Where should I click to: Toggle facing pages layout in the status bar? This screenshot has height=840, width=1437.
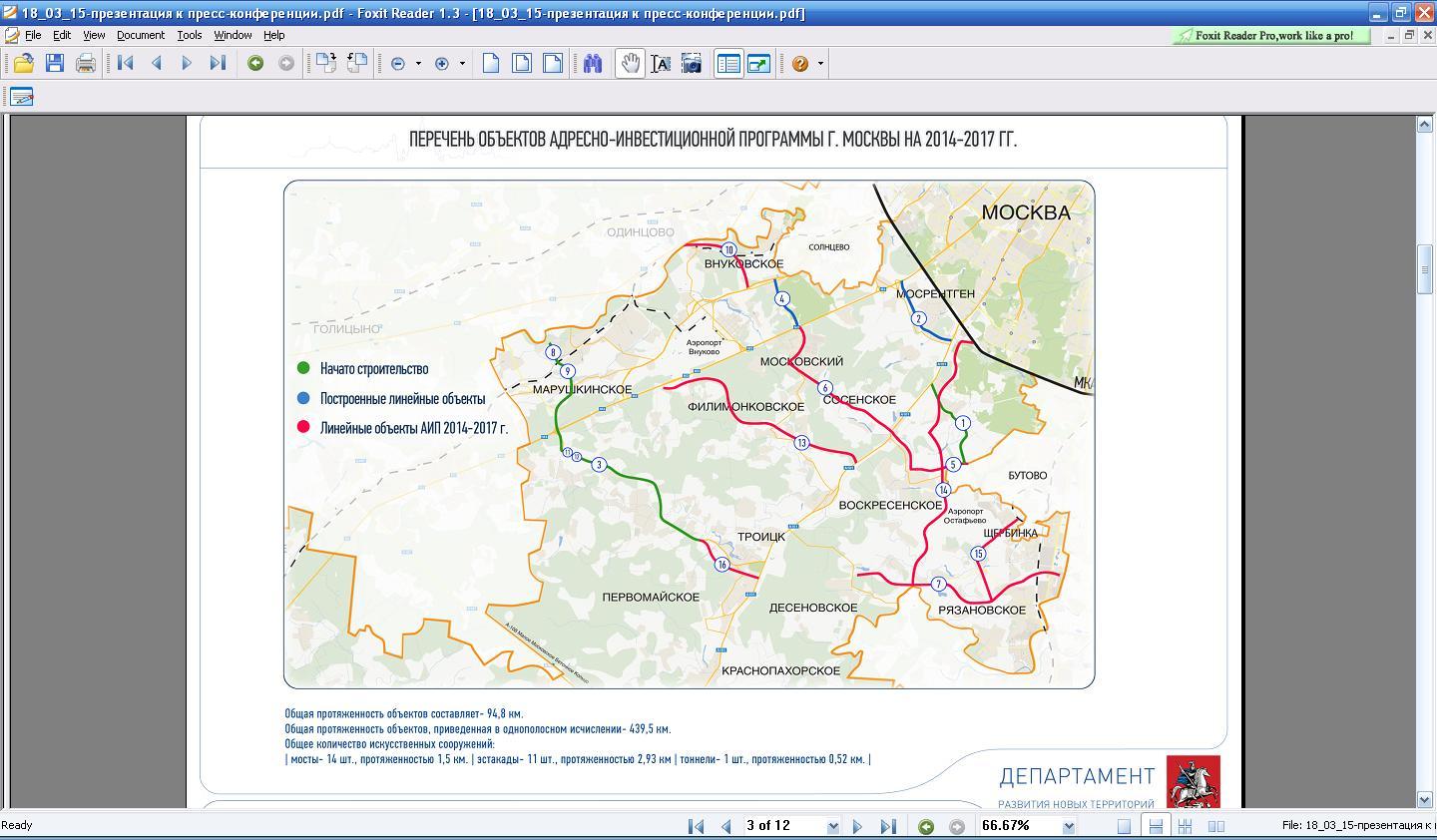point(1216,826)
